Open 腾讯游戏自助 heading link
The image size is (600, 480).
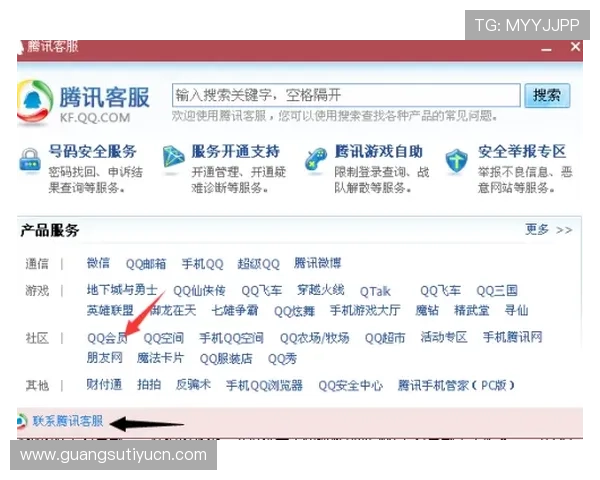pyautogui.click(x=379, y=152)
